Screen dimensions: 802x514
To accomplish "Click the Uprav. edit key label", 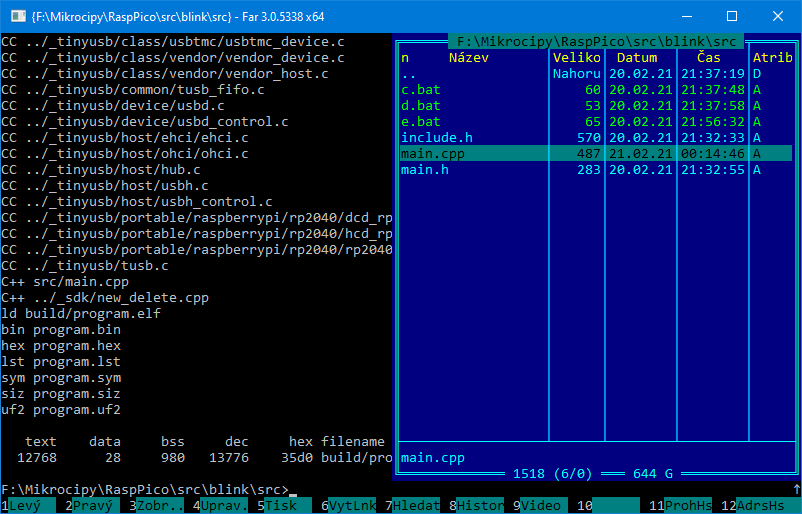I will click(223, 506).
